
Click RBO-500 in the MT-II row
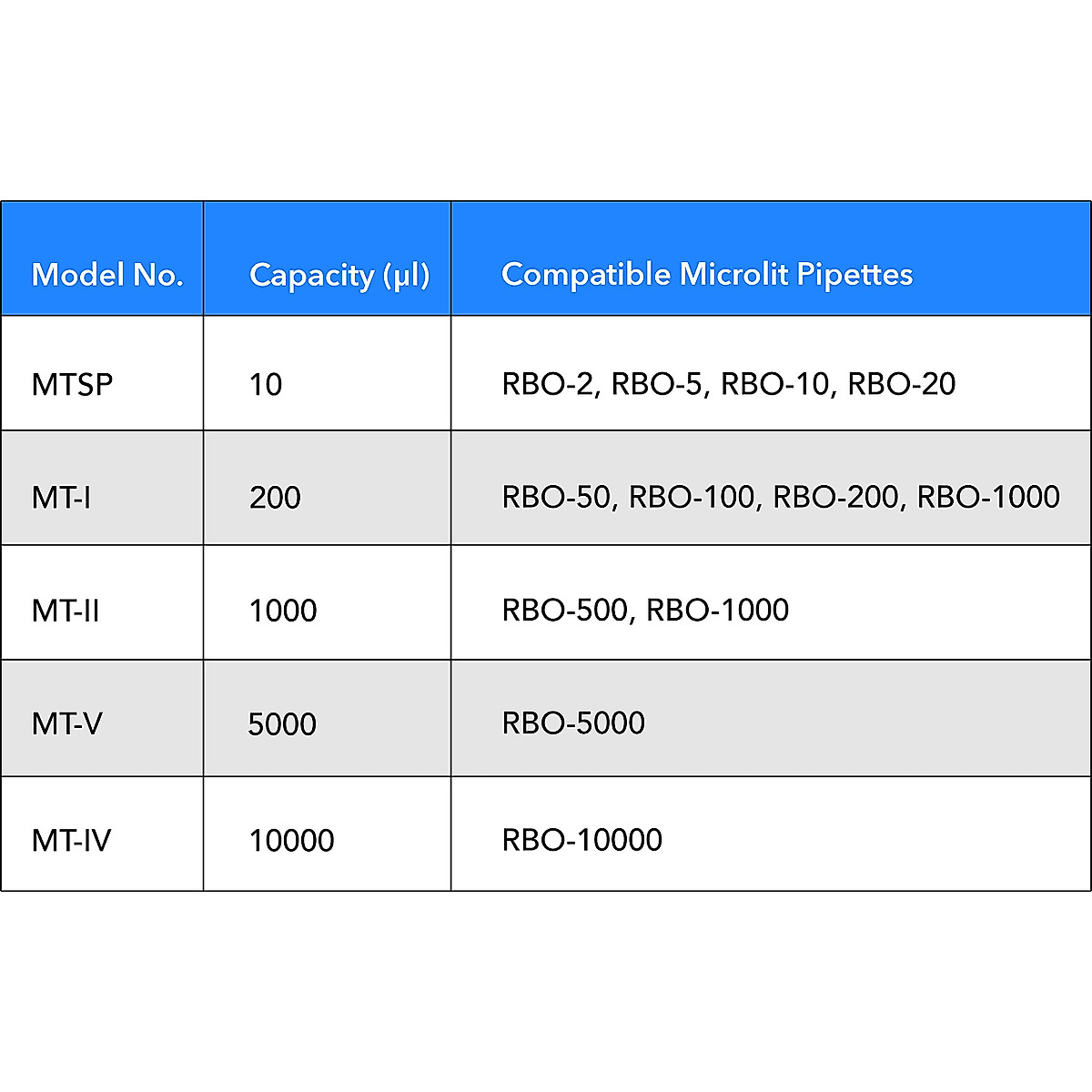pos(564,610)
